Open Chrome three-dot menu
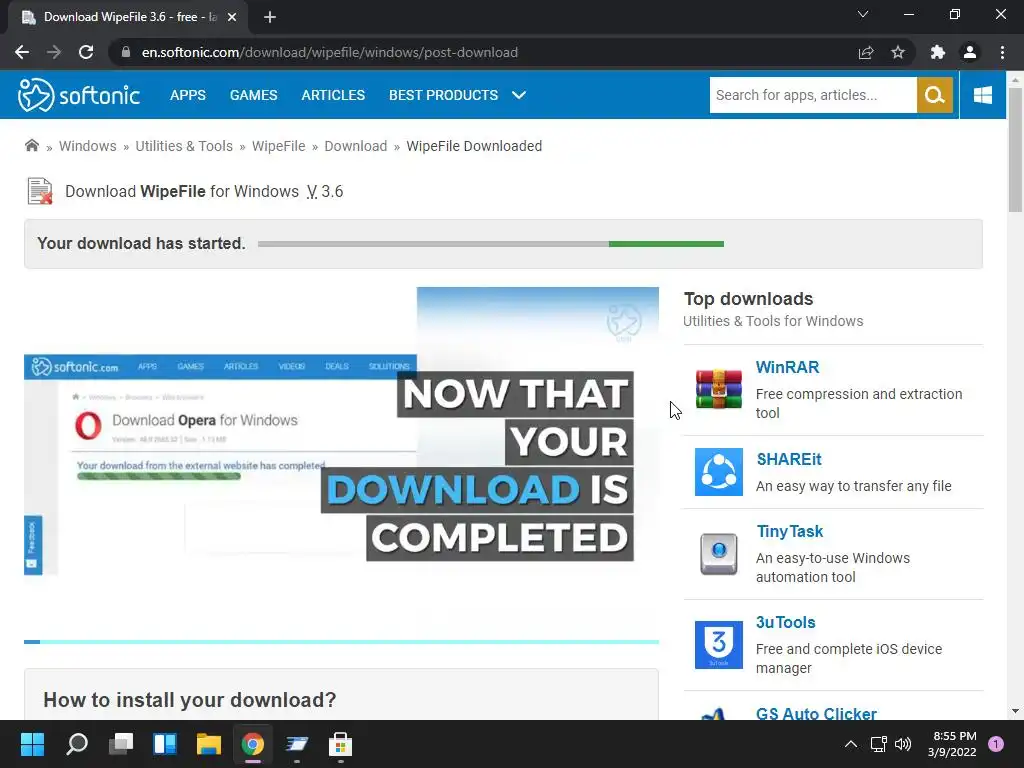The width and height of the screenshot is (1024, 768). [x=1002, y=52]
